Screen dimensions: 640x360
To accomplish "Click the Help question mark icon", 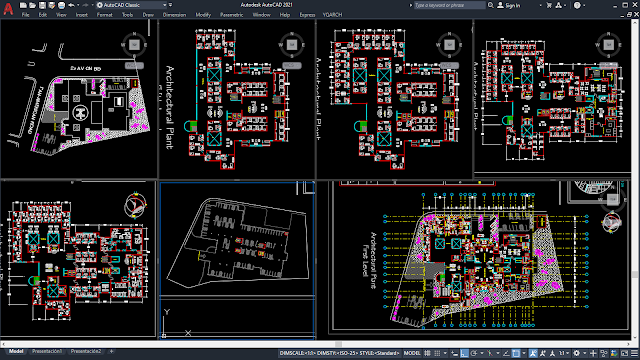I will point(577,5).
